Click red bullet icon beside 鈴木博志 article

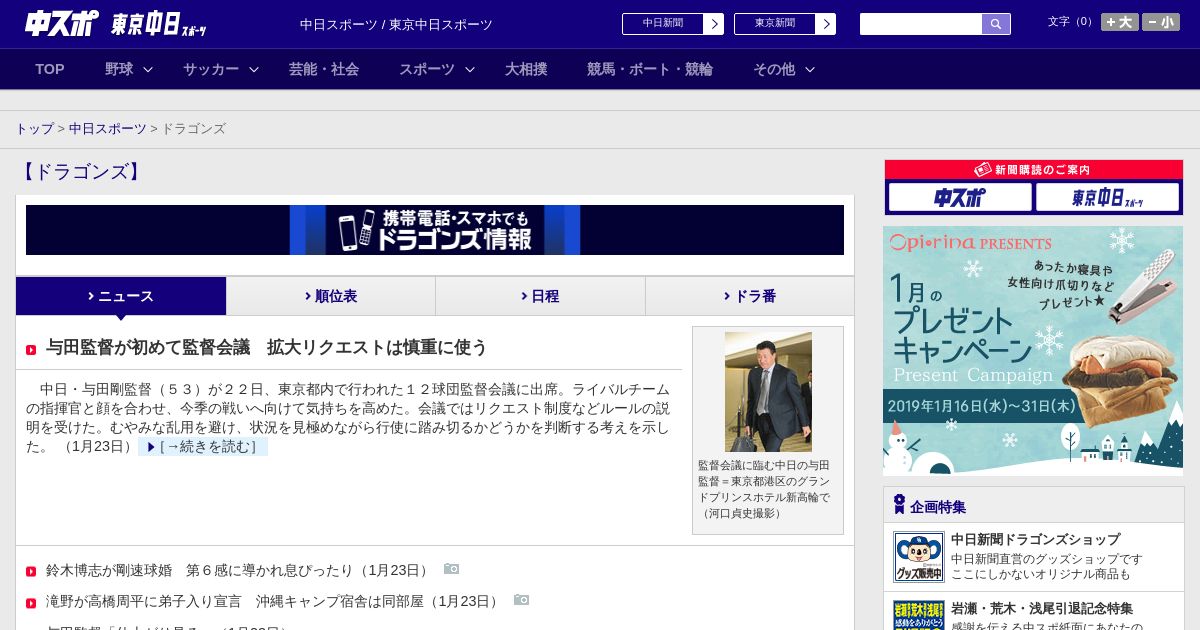[x=31, y=572]
